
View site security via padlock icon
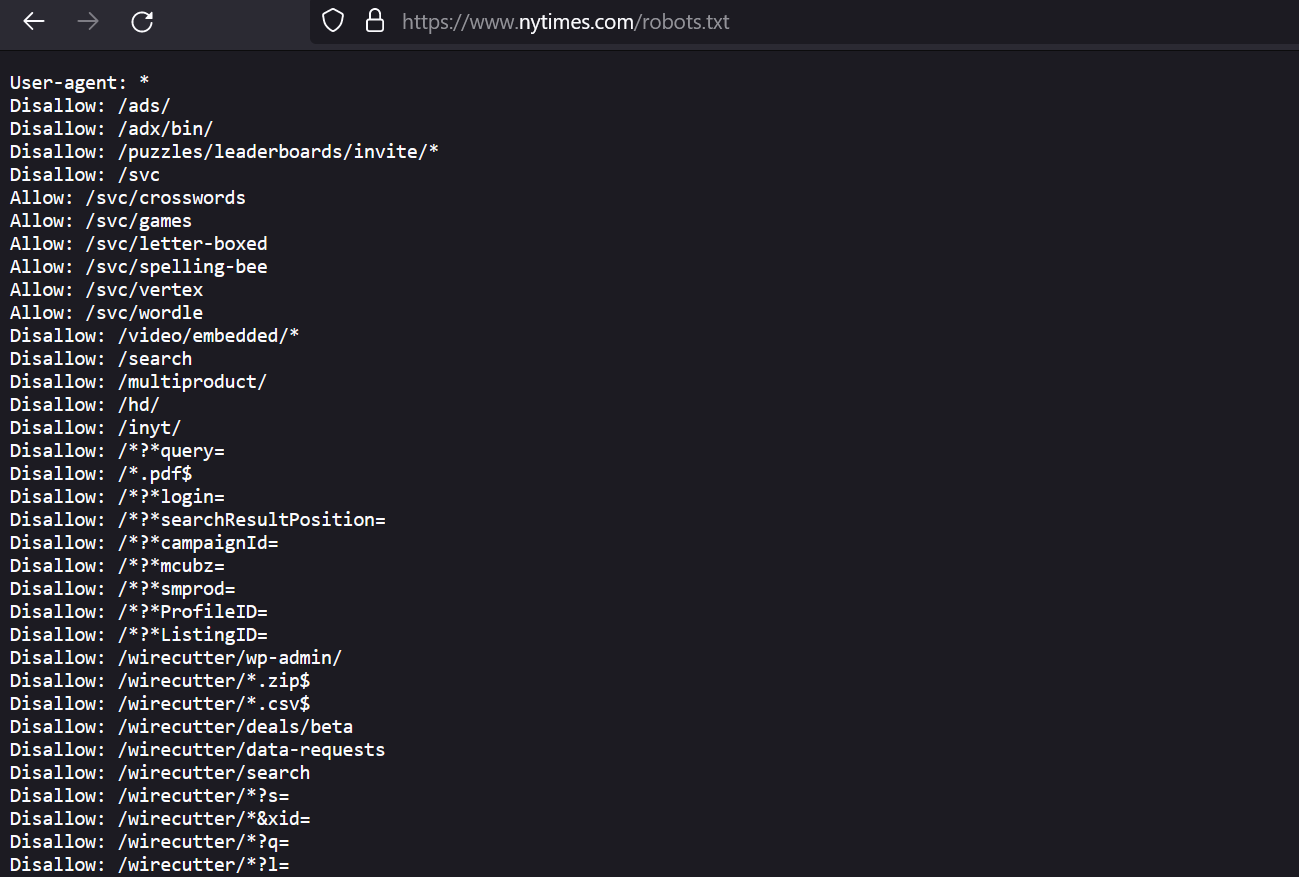pos(375,21)
